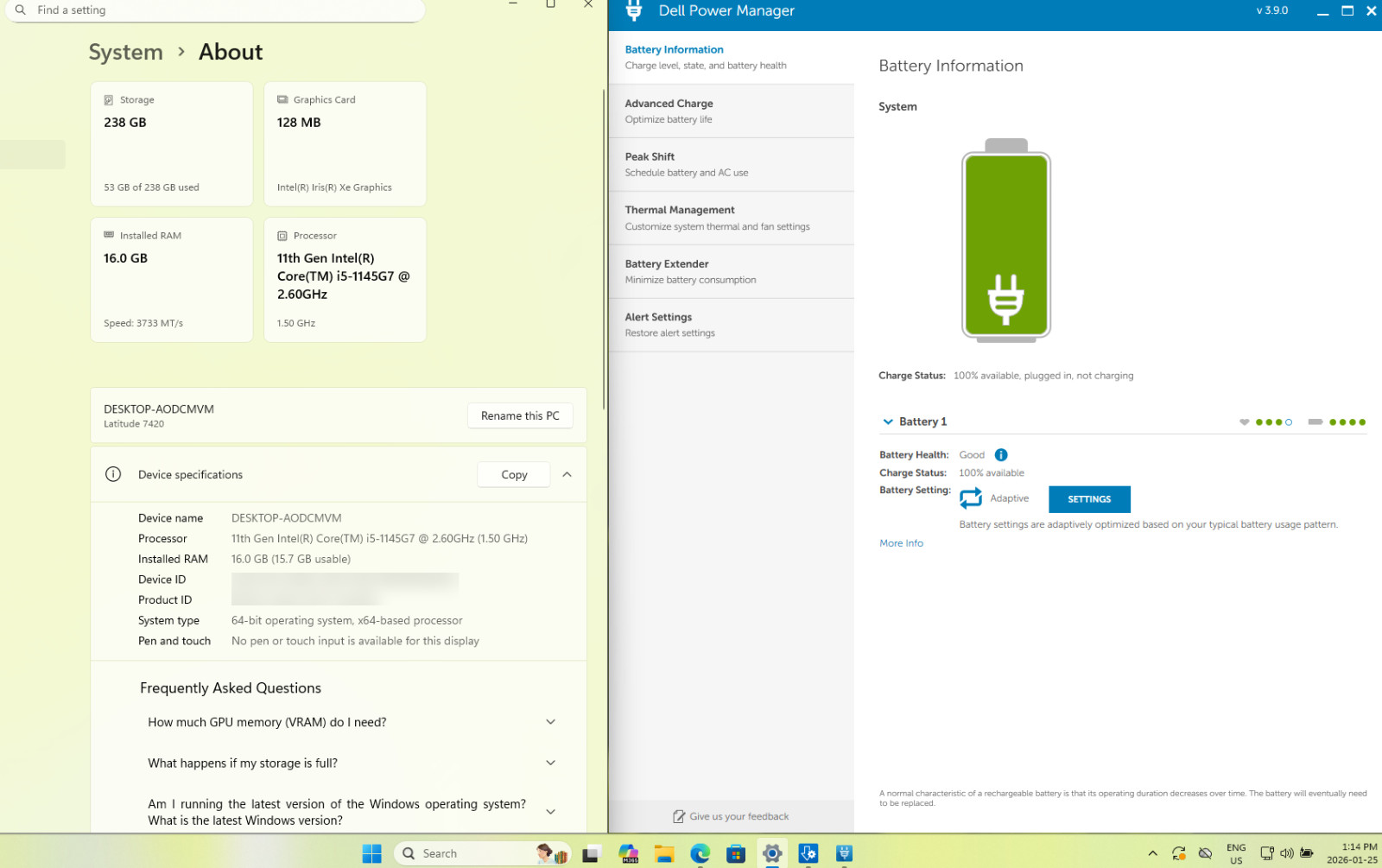Collapse the Battery 1 section

point(888,421)
